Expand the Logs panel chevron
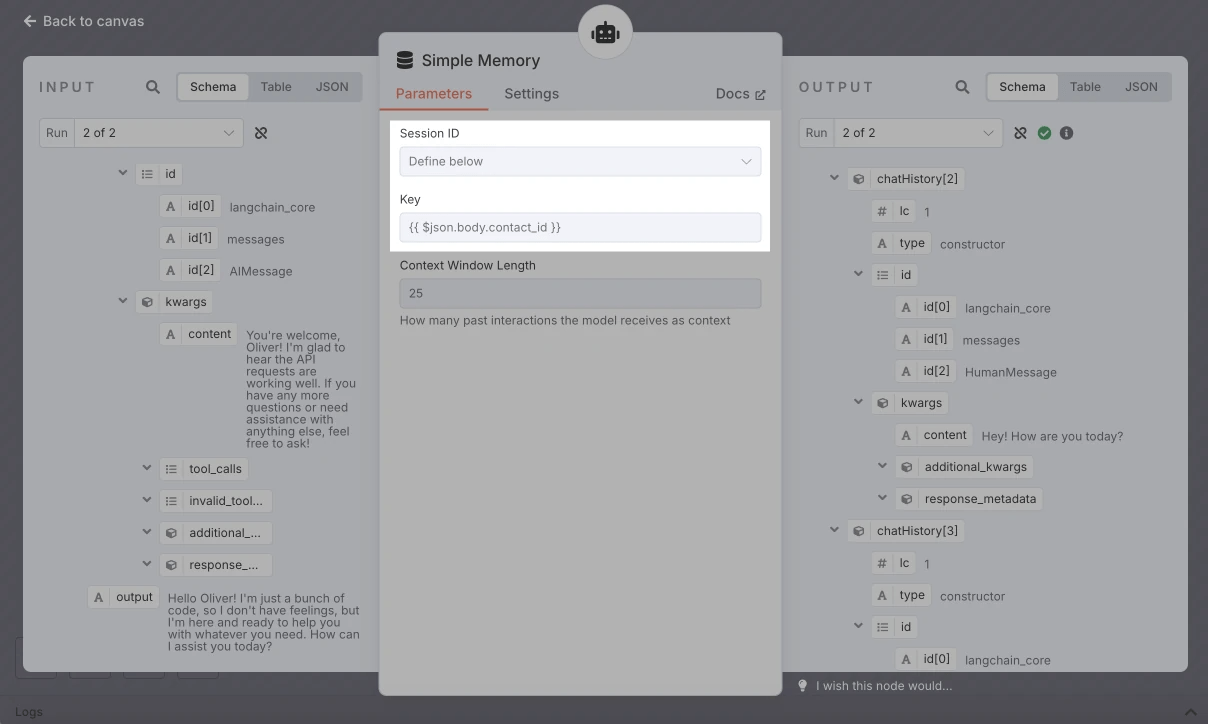 [1190, 712]
